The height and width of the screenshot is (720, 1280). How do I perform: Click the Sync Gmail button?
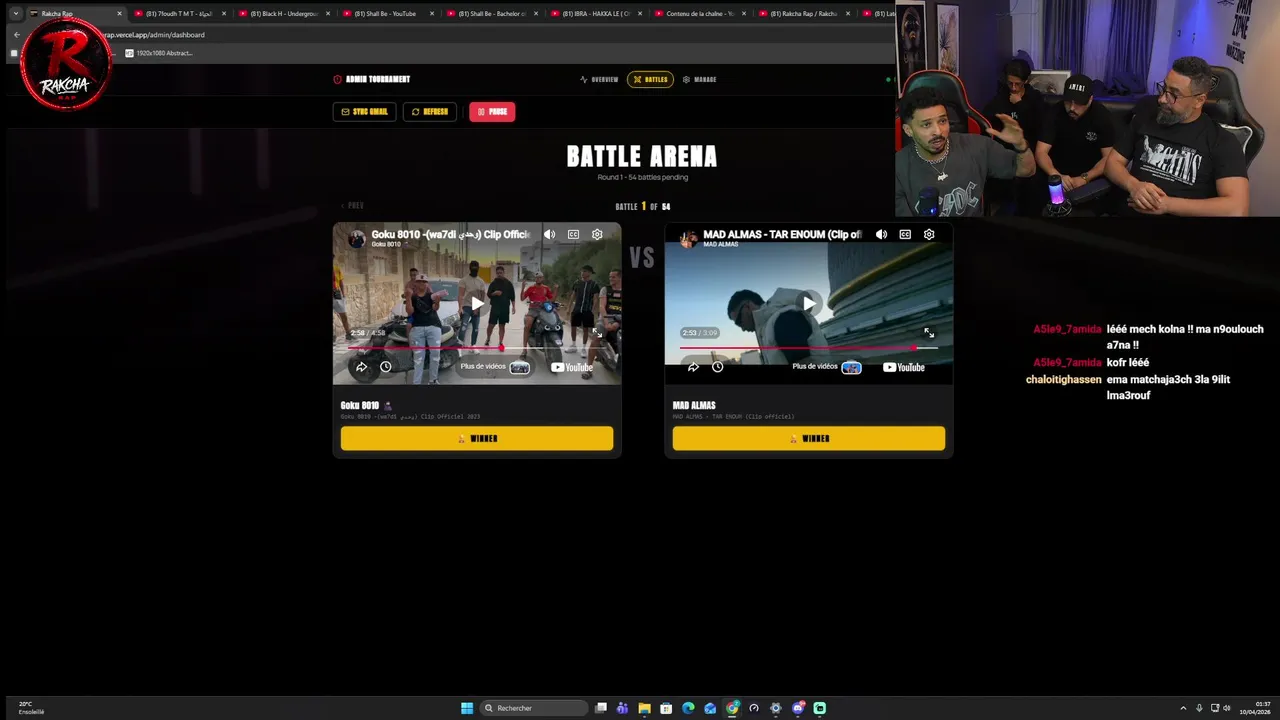364,112
